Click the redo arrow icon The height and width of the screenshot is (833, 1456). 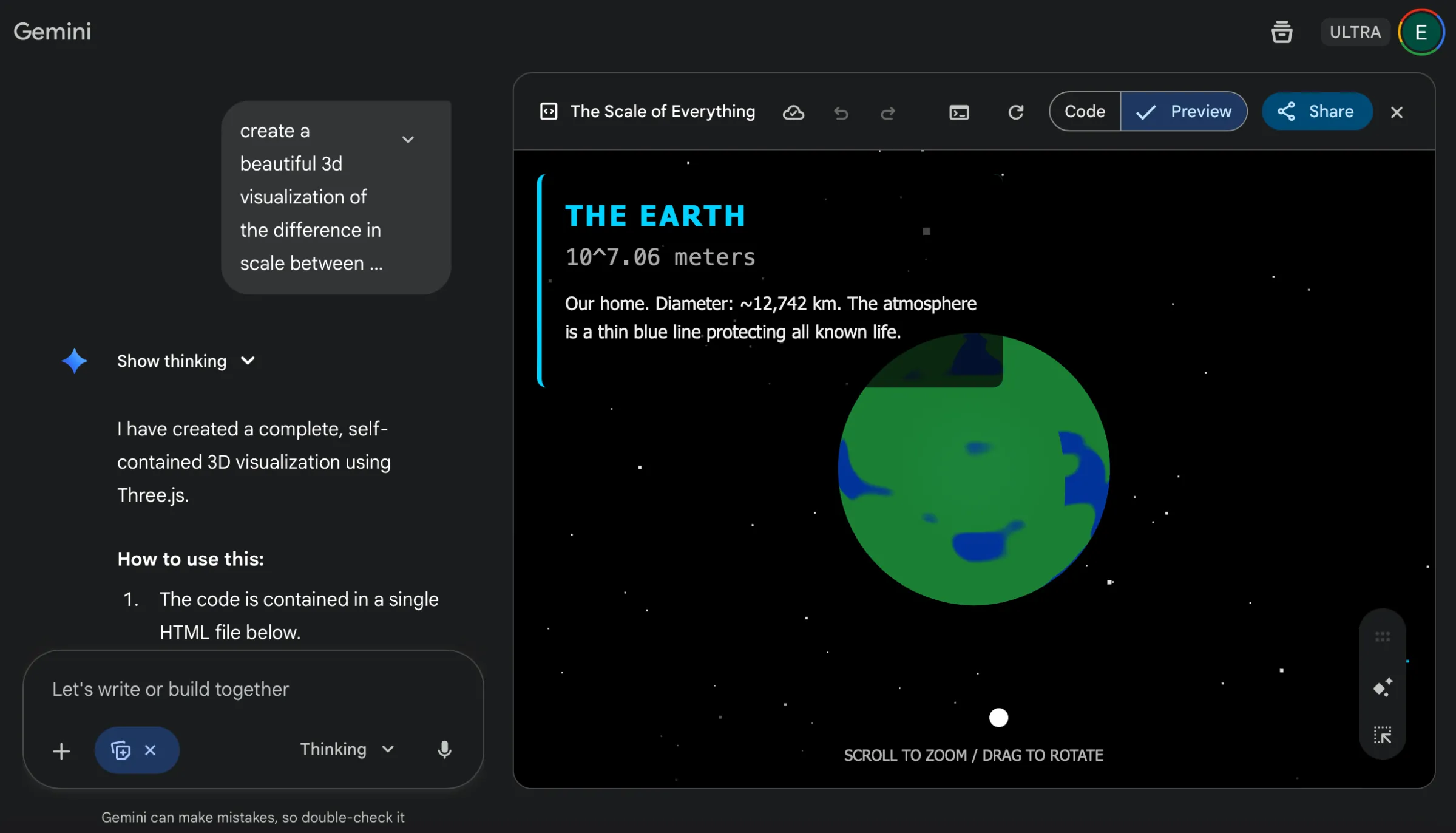(x=888, y=113)
